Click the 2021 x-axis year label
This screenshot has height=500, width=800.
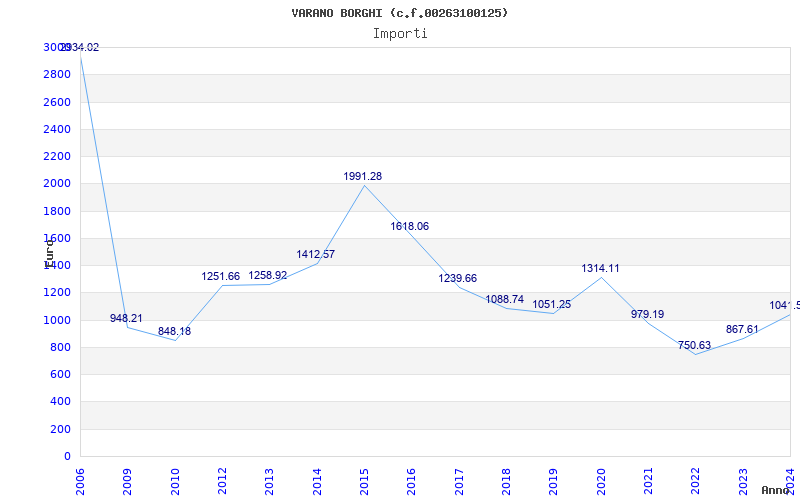[x=648, y=482]
